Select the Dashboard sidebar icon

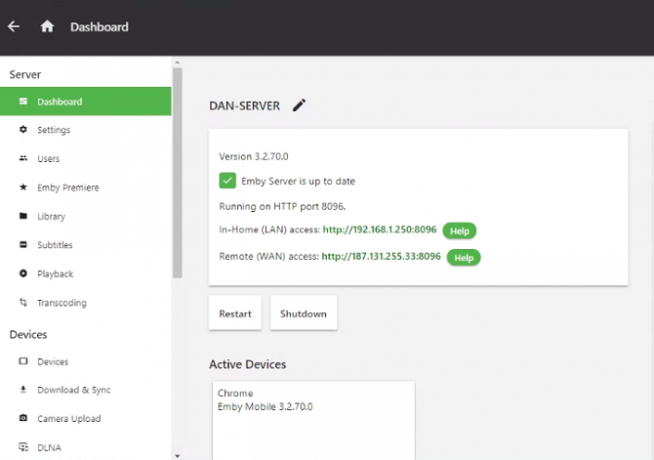pos(23,101)
